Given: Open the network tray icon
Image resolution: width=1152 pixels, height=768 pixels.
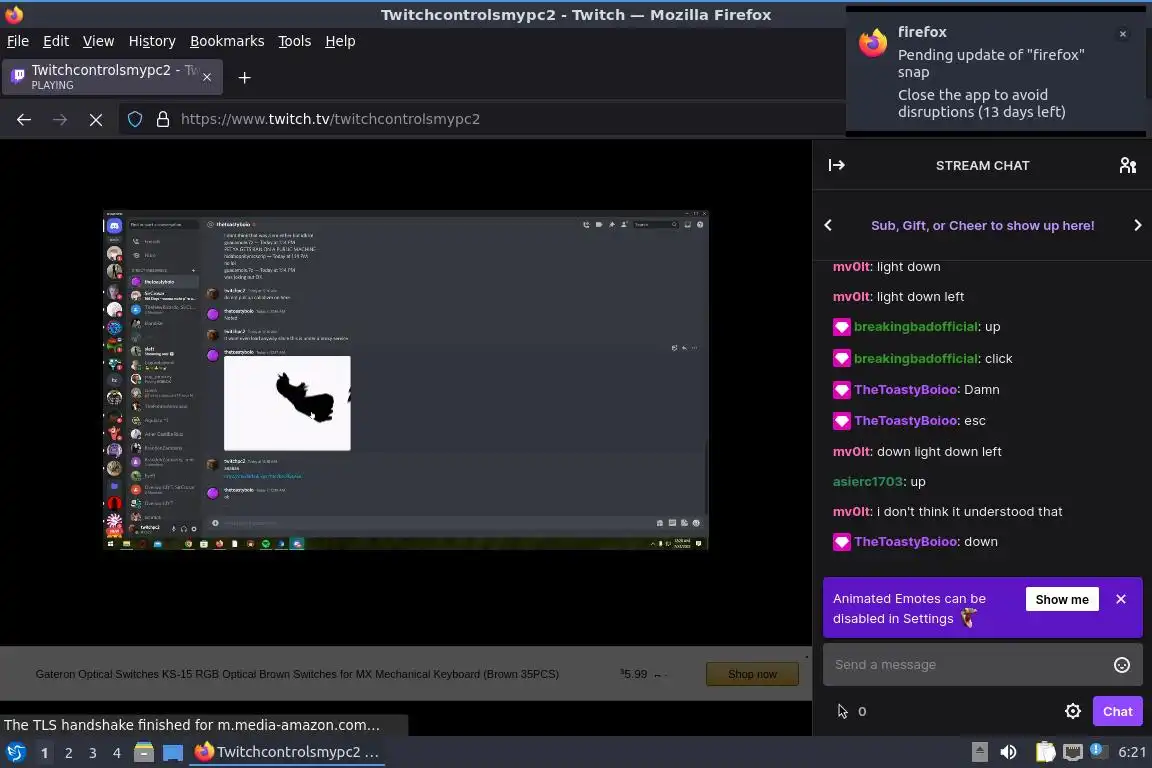Looking at the screenshot, I should pos(1073,752).
